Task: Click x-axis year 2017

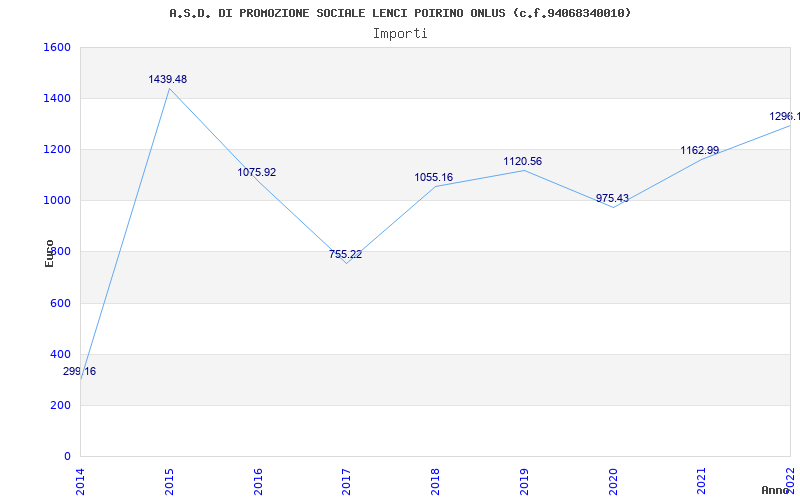Action: (x=347, y=481)
